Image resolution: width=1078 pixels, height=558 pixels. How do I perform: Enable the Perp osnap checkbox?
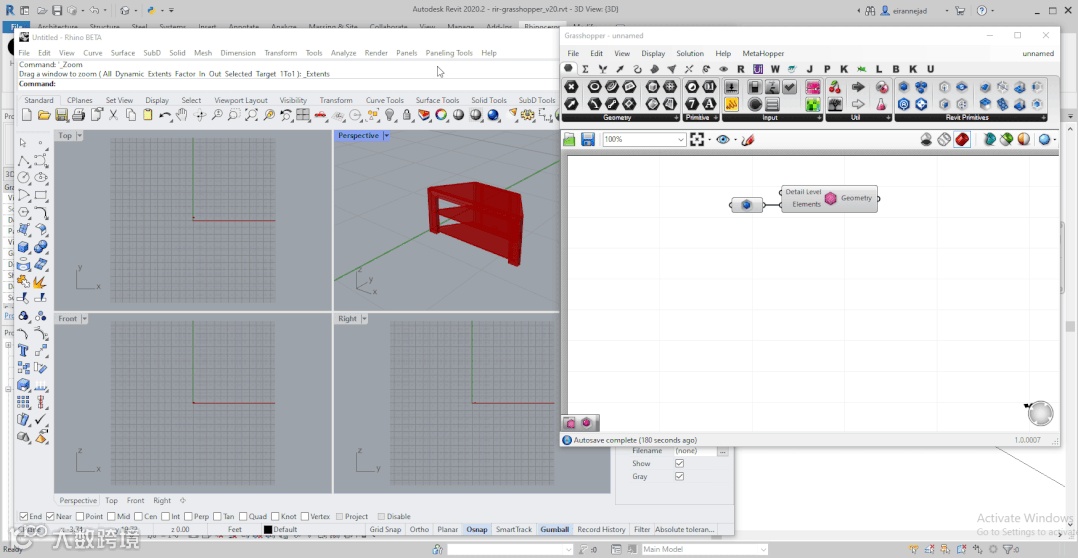[188, 517]
